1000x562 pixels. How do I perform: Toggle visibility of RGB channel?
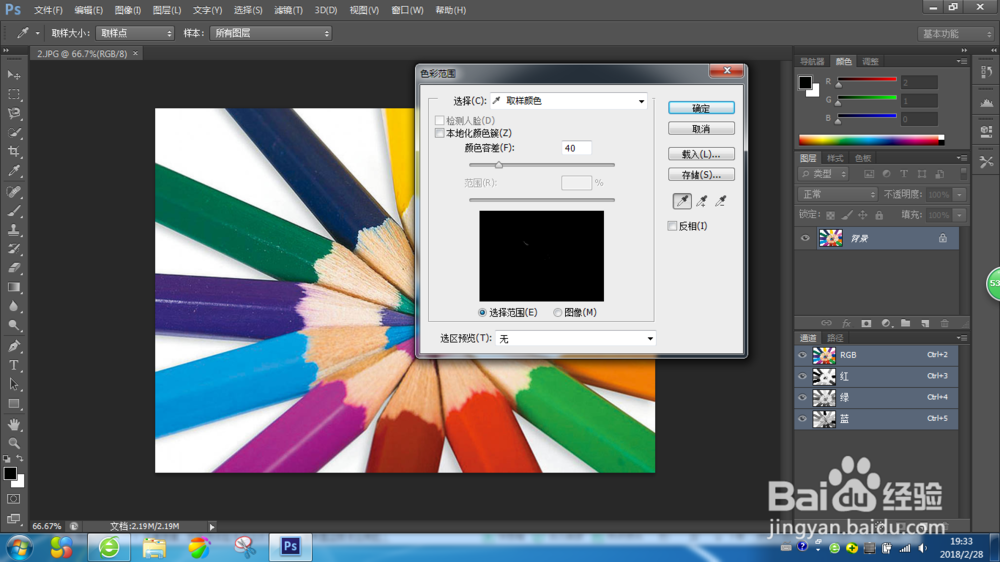tap(802, 355)
